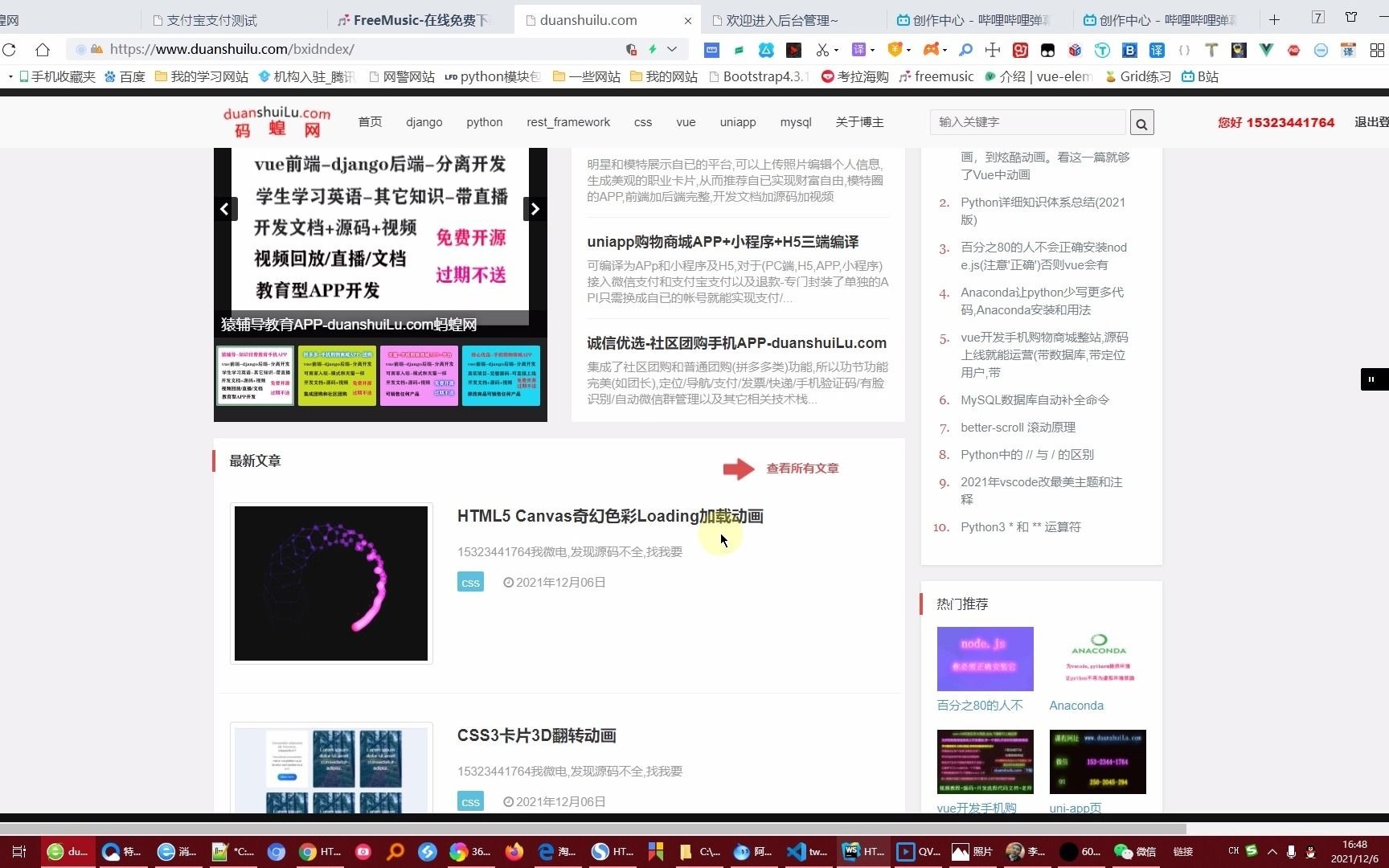Click the site search magnifier button

pyautogui.click(x=1141, y=122)
